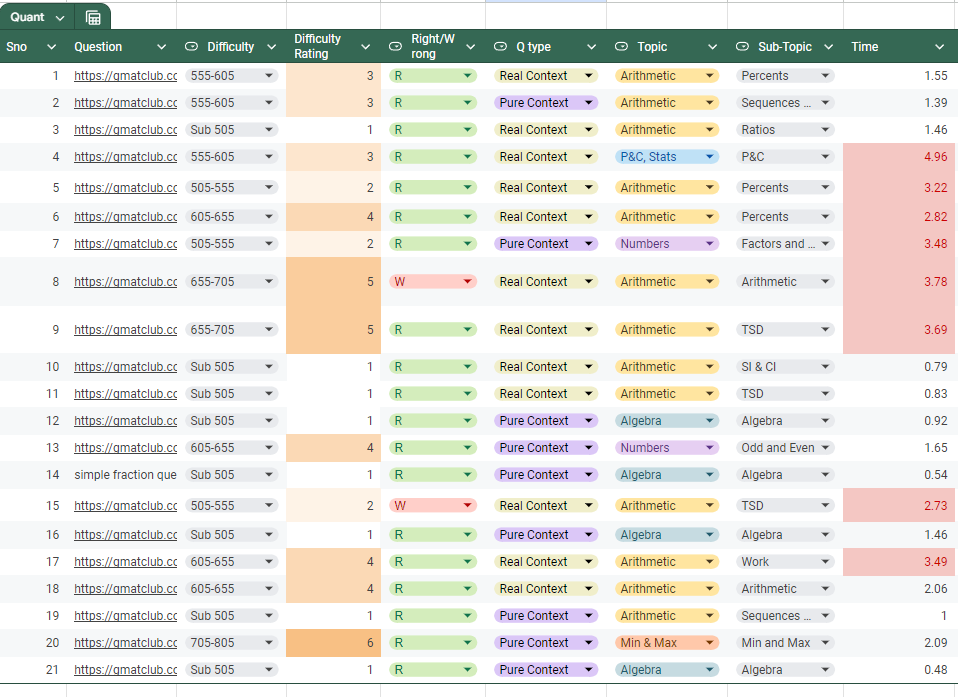Open the Question column header menu arrow
958x697 pixels.
[x=160, y=47]
